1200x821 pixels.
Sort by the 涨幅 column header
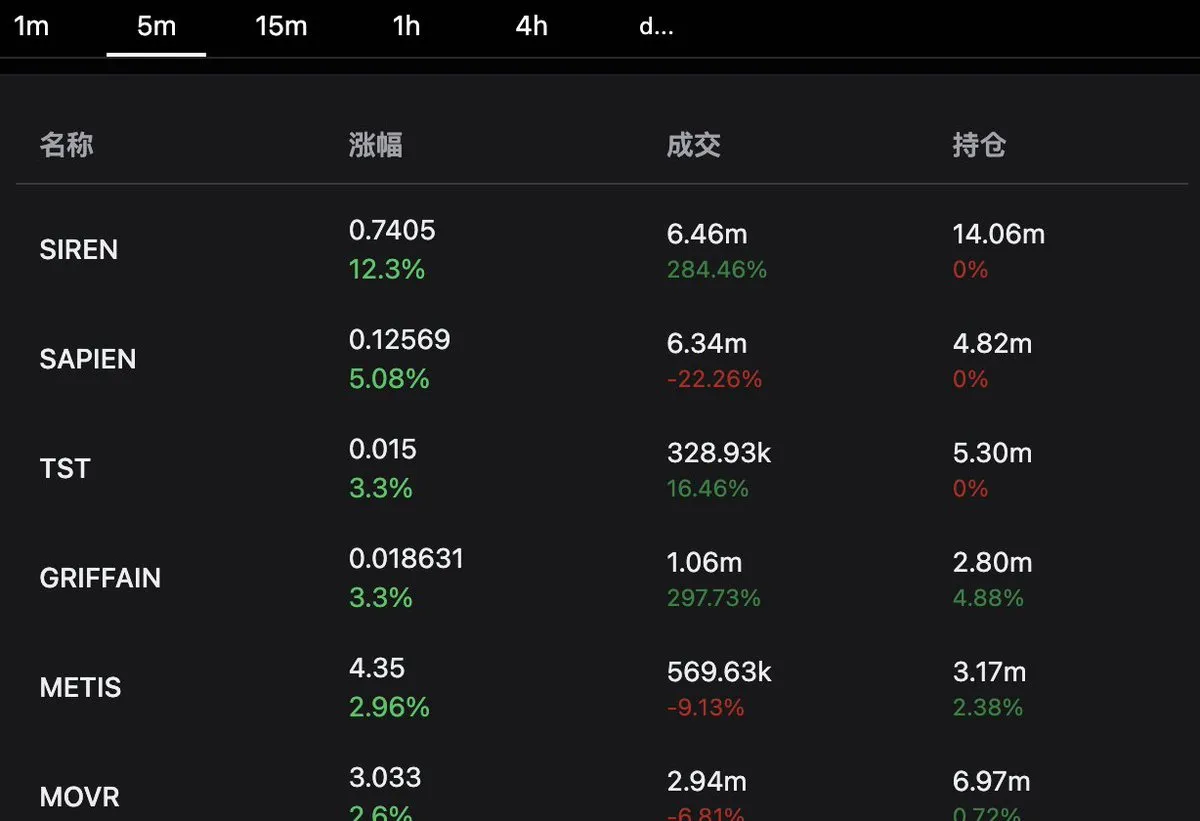click(375, 145)
